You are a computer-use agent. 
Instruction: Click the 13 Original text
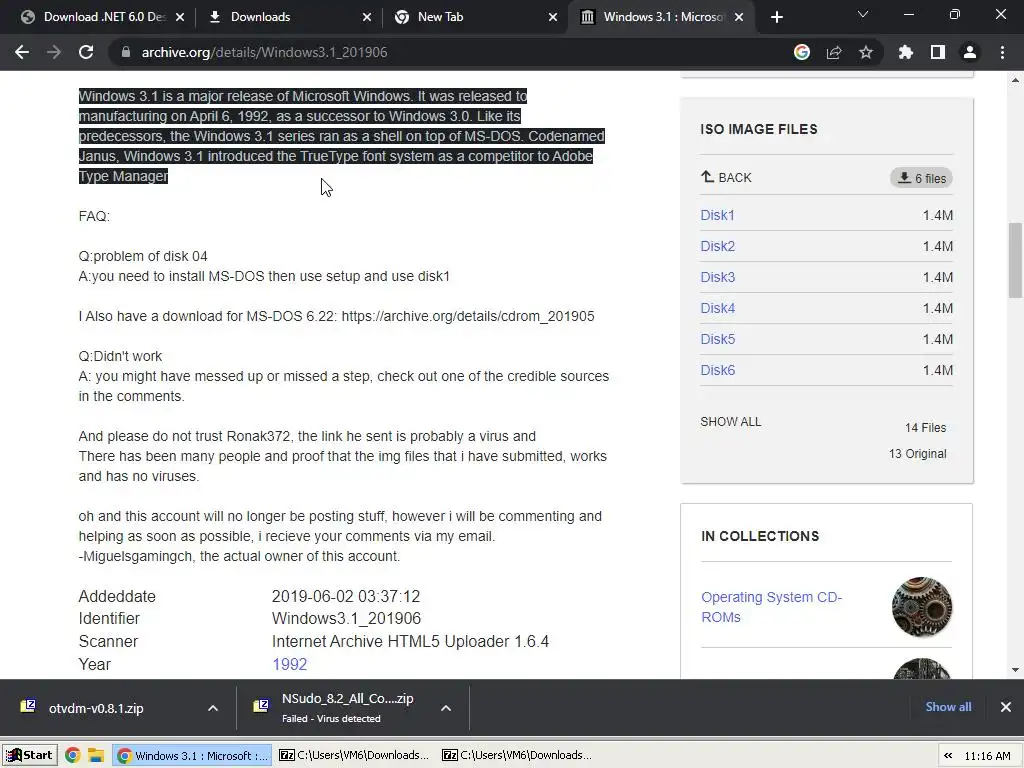coord(917,454)
